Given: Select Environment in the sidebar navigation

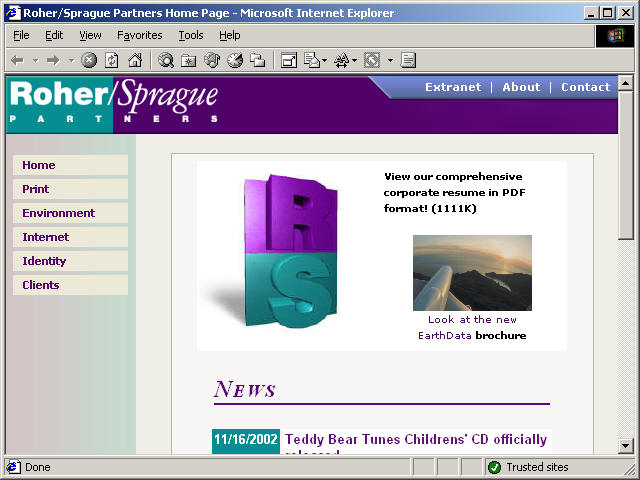Looking at the screenshot, I should tap(70, 213).
